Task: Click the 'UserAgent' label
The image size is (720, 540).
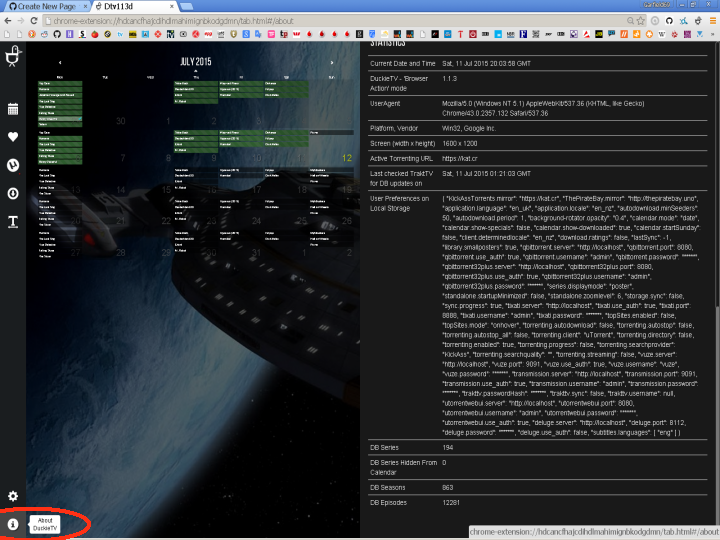Action: [385, 103]
